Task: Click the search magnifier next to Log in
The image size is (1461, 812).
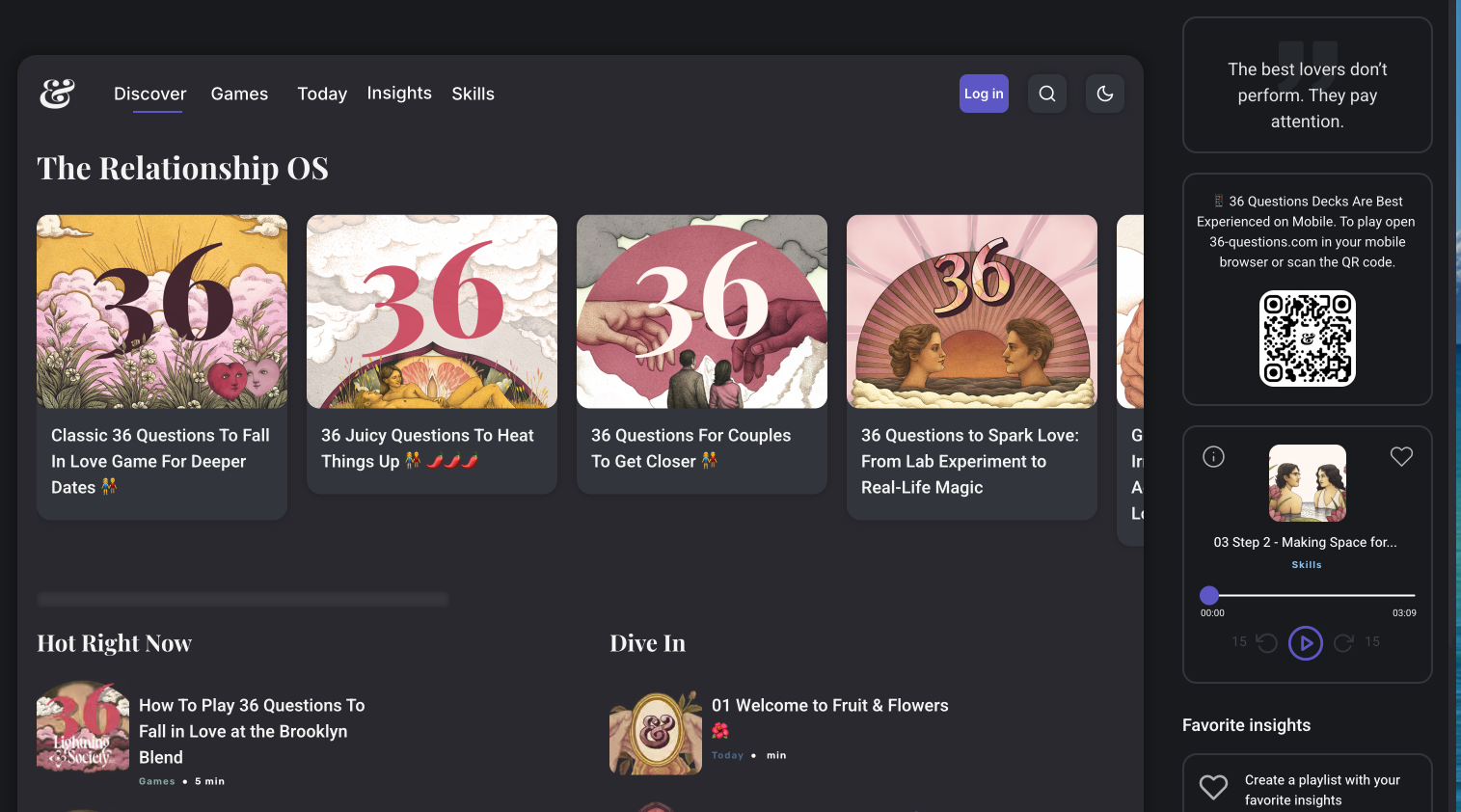Action: [1046, 94]
